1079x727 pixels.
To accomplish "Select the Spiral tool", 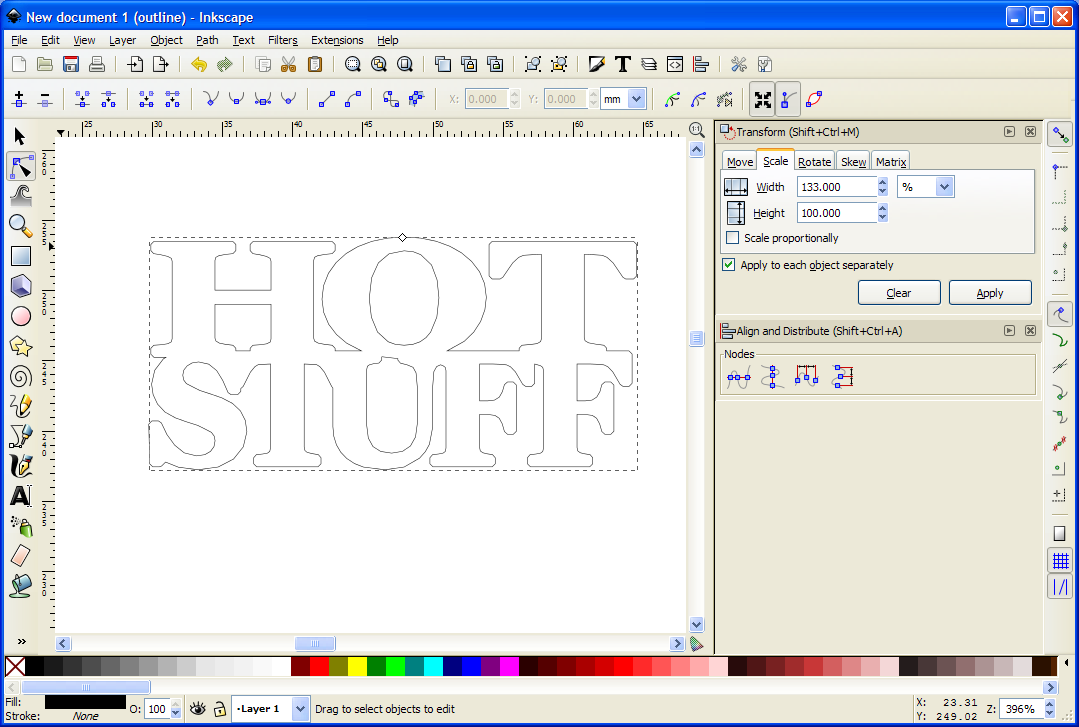I will (x=21, y=376).
